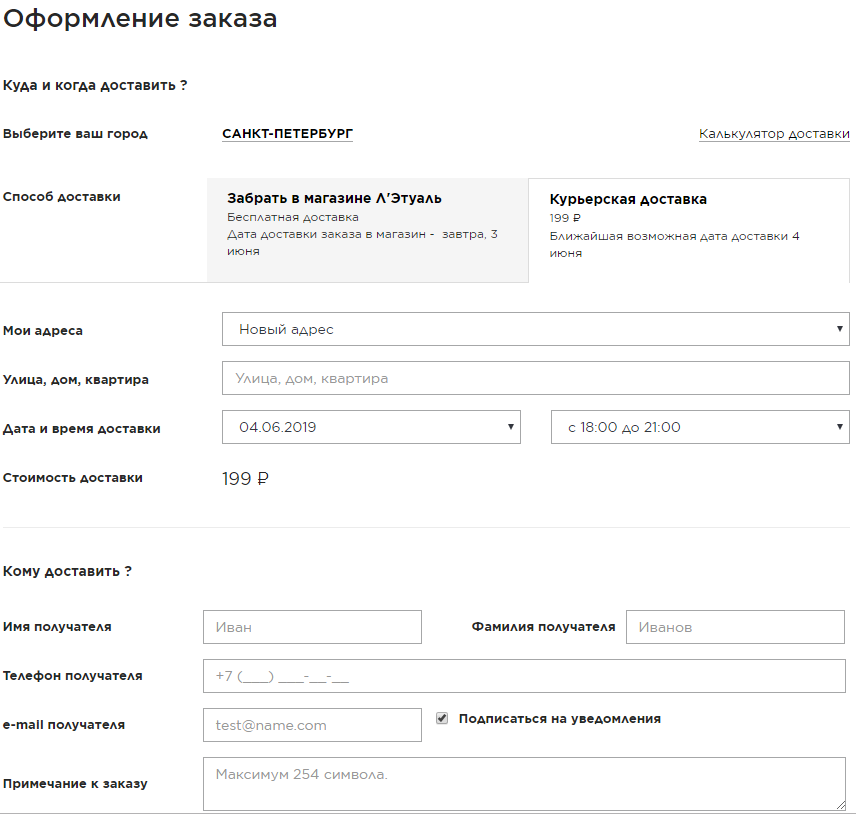Image resolution: width=856 pixels, height=814 pixels.
Task: Open the delivery date dropdown 04.06.2019
Action: click(371, 427)
